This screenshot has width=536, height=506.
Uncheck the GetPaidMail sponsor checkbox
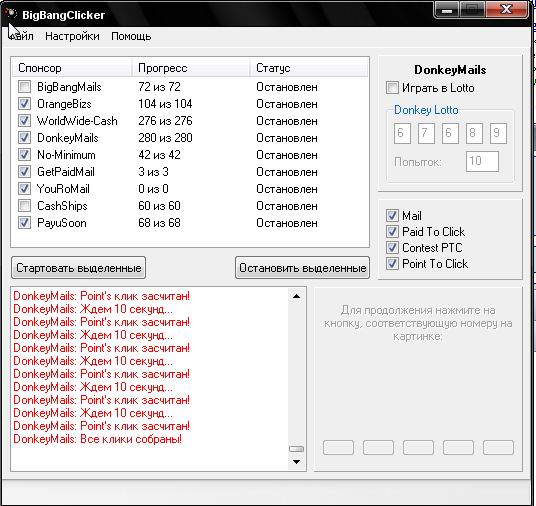click(x=24, y=171)
